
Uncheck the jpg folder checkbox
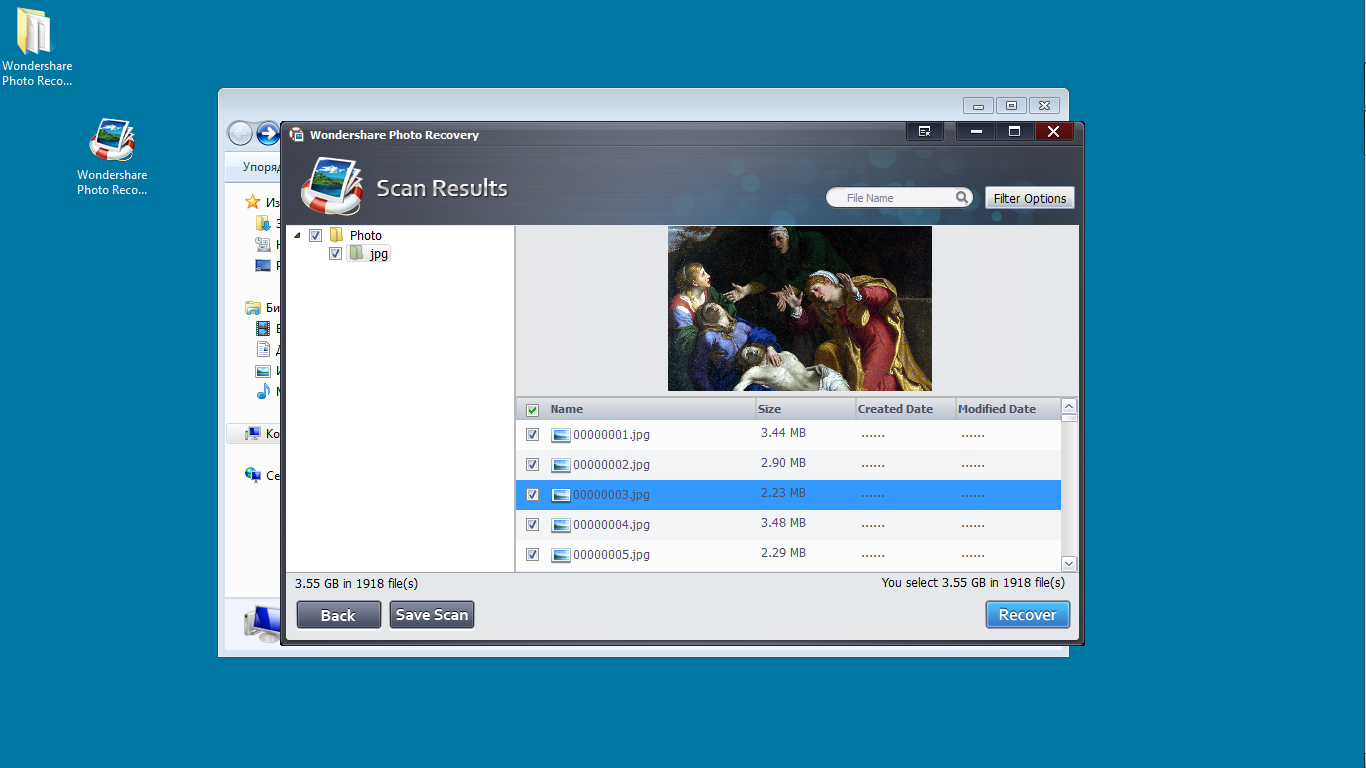(335, 254)
